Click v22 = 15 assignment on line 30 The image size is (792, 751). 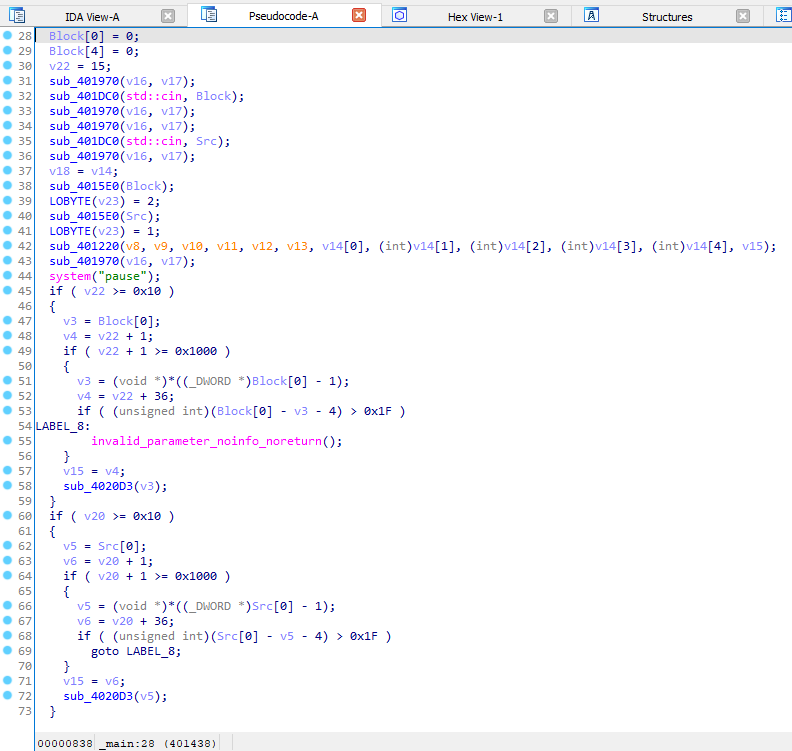click(80, 66)
